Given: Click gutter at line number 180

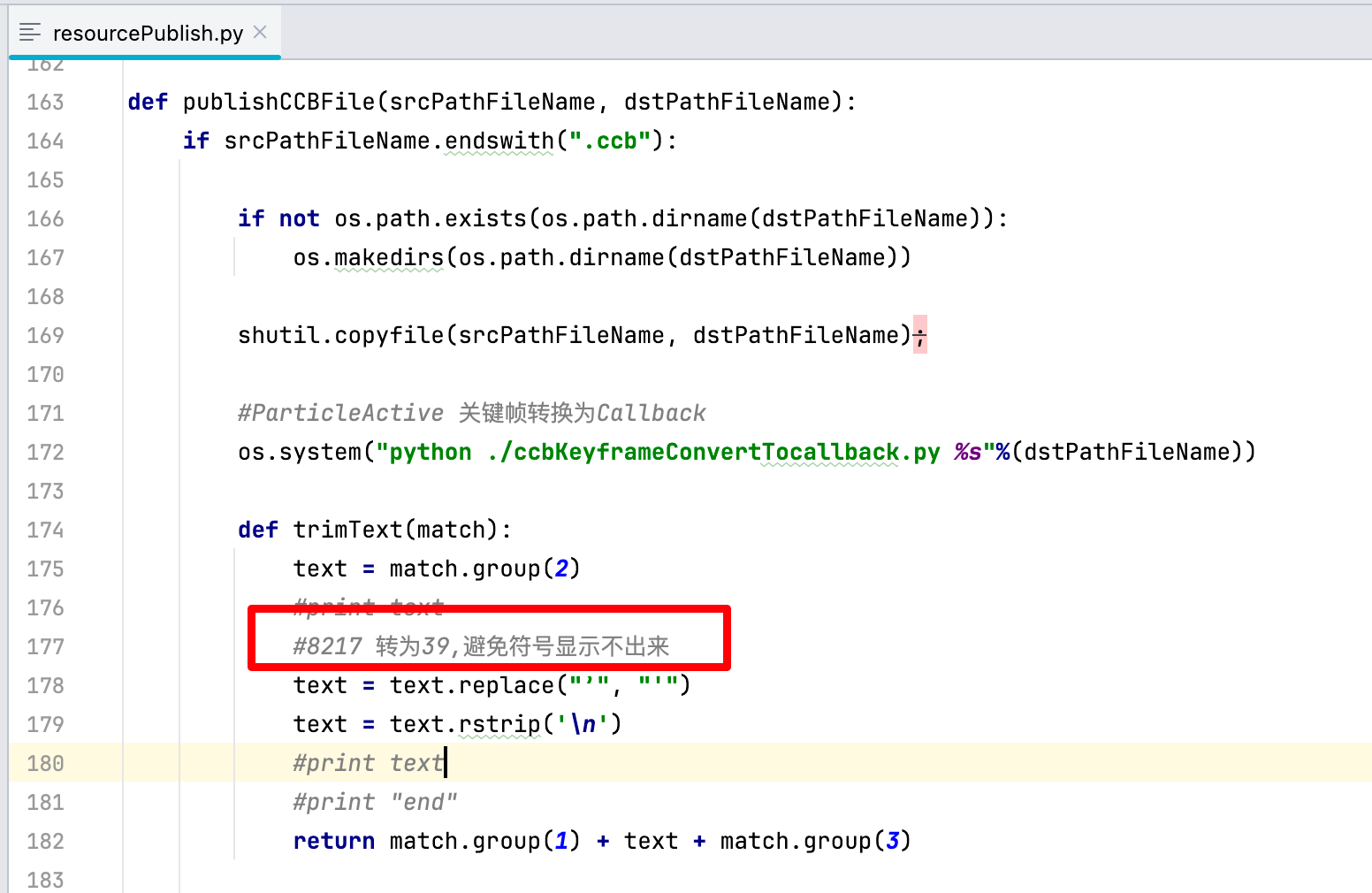Looking at the screenshot, I should click(45, 764).
